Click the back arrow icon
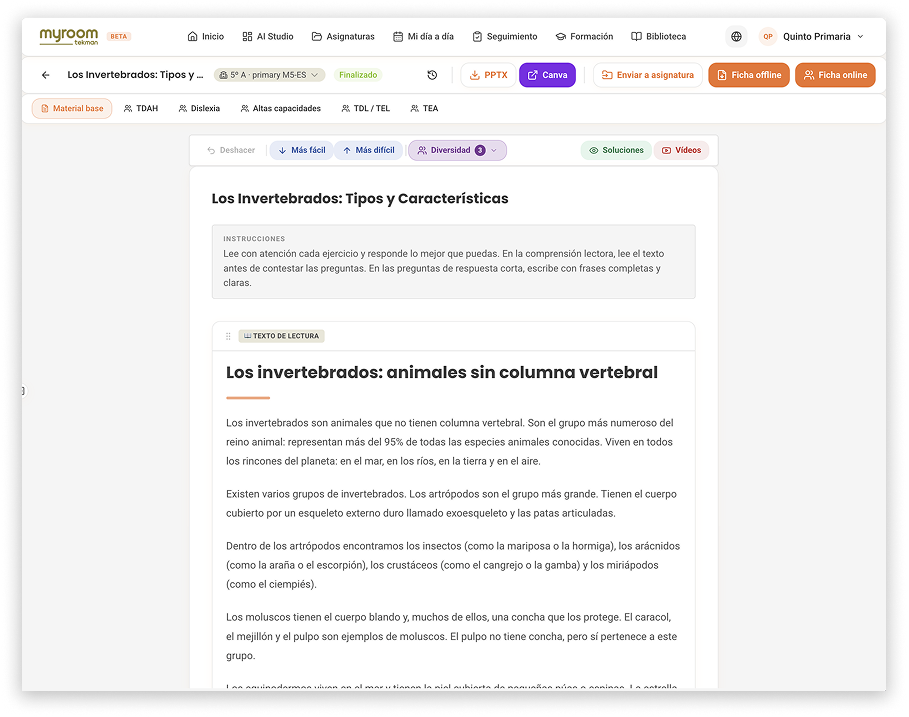909x717 pixels. pyautogui.click(x=45, y=75)
